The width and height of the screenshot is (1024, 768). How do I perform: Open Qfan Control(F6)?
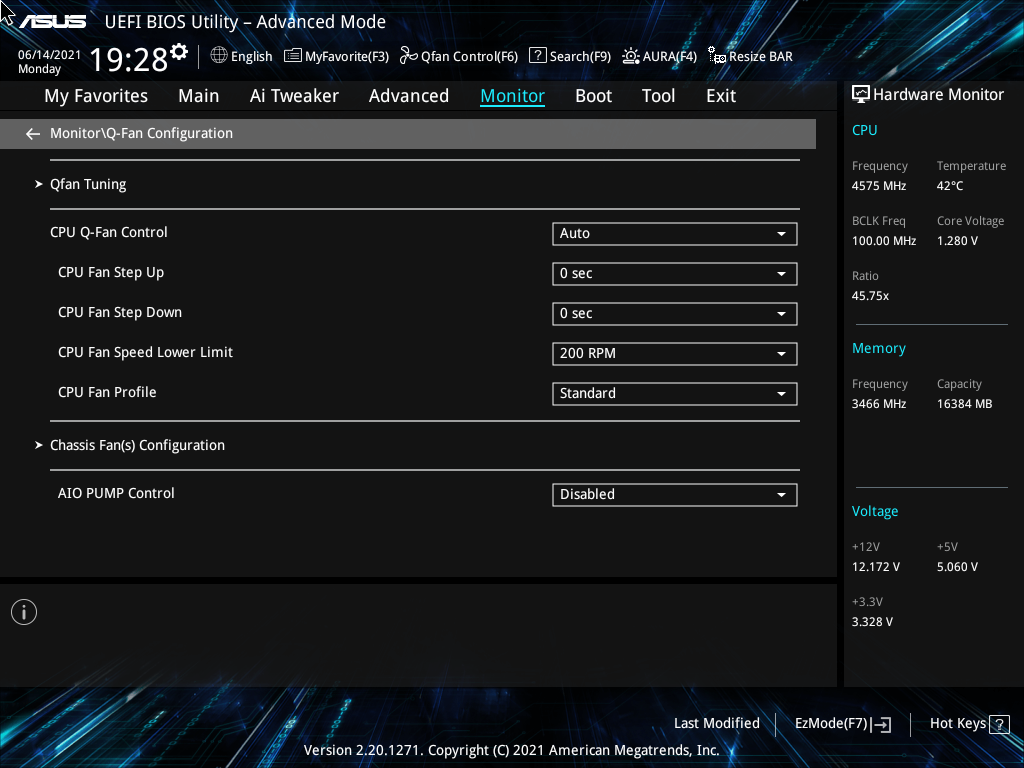coord(470,57)
